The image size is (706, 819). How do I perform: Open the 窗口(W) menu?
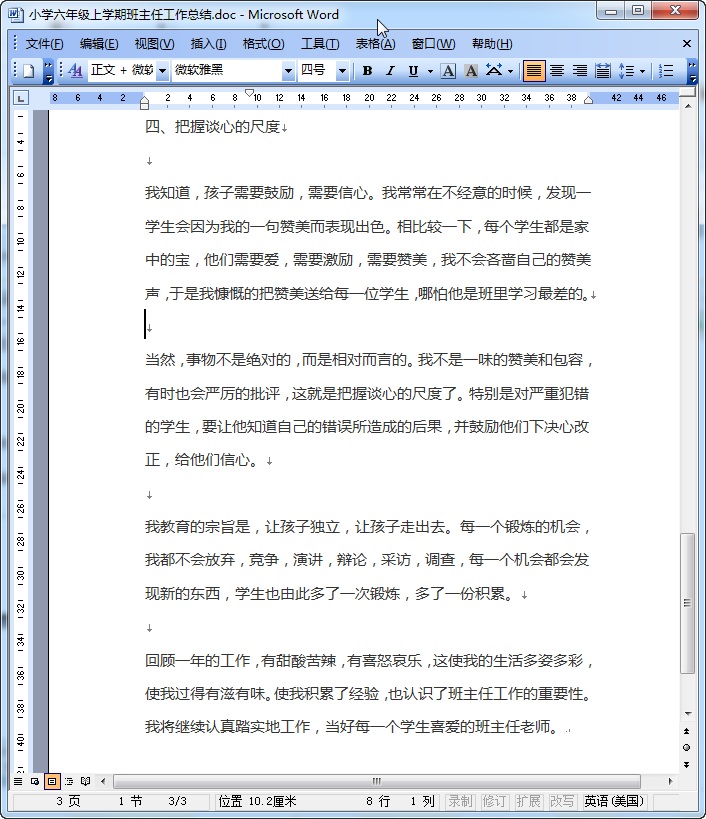[x=433, y=44]
